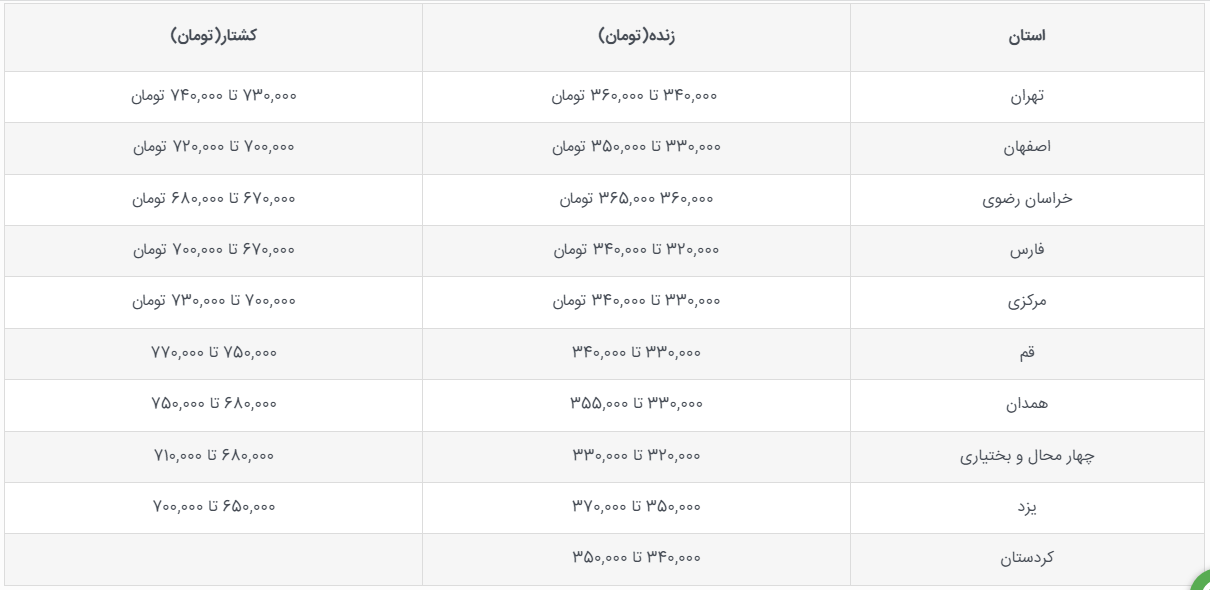Select the فارس province cell
This screenshot has height=590, width=1210.
point(1027,251)
